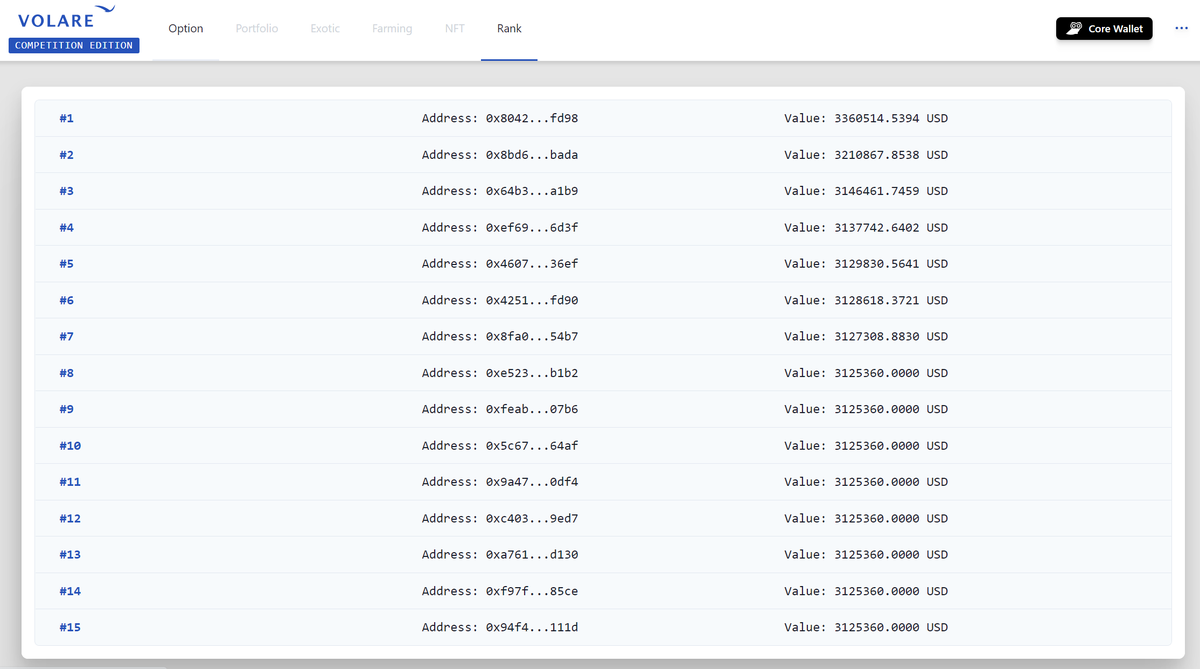Open the Farming tab
The image size is (1200, 669).
pyautogui.click(x=392, y=29)
